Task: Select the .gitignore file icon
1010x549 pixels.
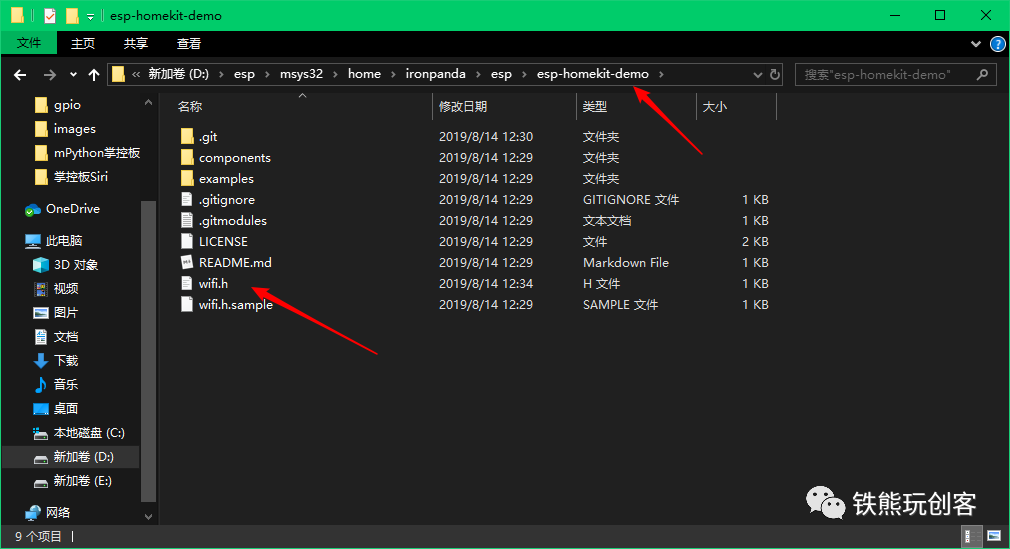Action: tap(187, 199)
